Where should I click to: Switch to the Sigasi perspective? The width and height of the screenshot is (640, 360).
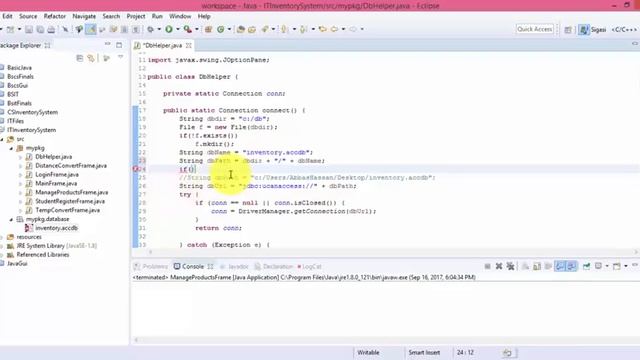(x=592, y=29)
